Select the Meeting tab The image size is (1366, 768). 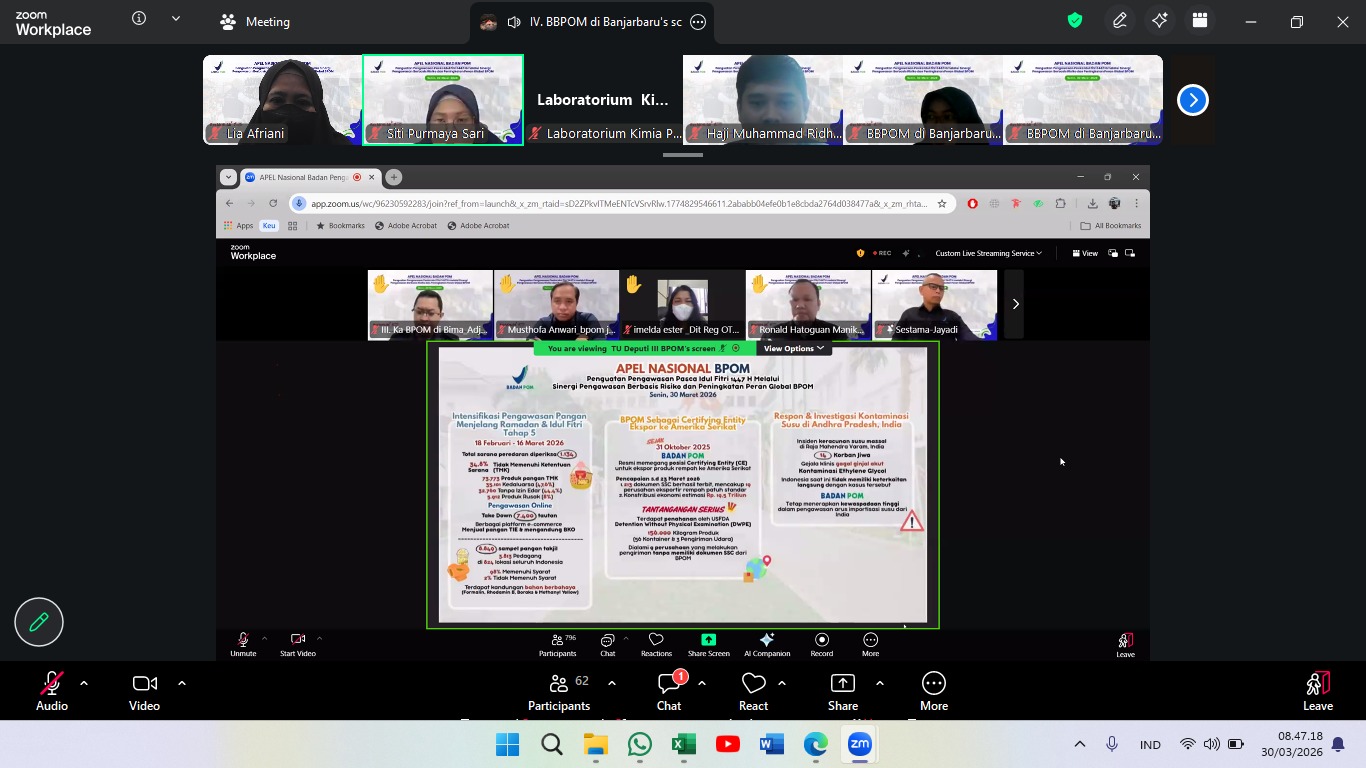[255, 22]
